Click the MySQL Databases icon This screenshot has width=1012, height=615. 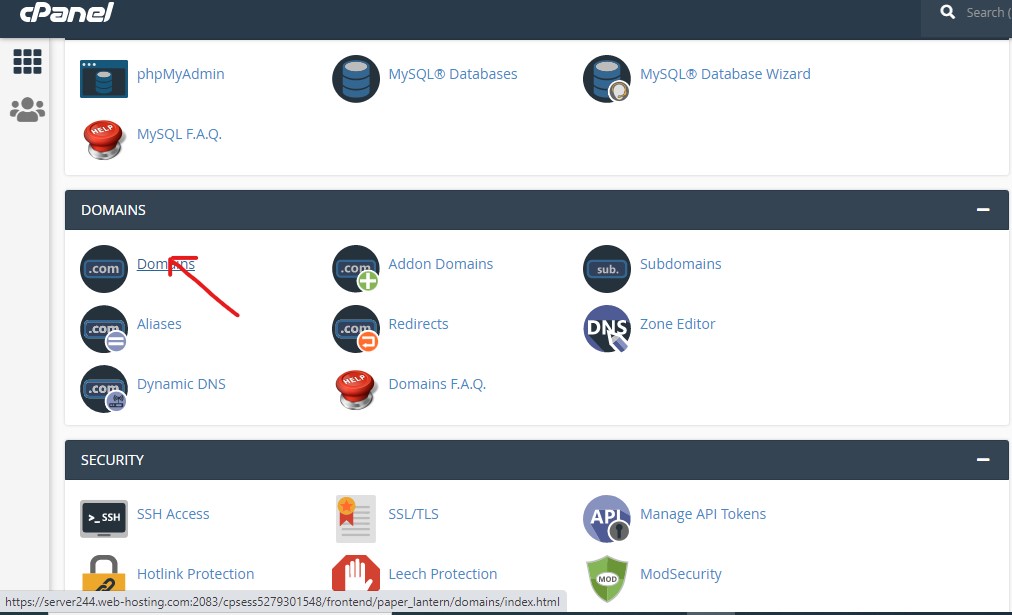pos(356,79)
